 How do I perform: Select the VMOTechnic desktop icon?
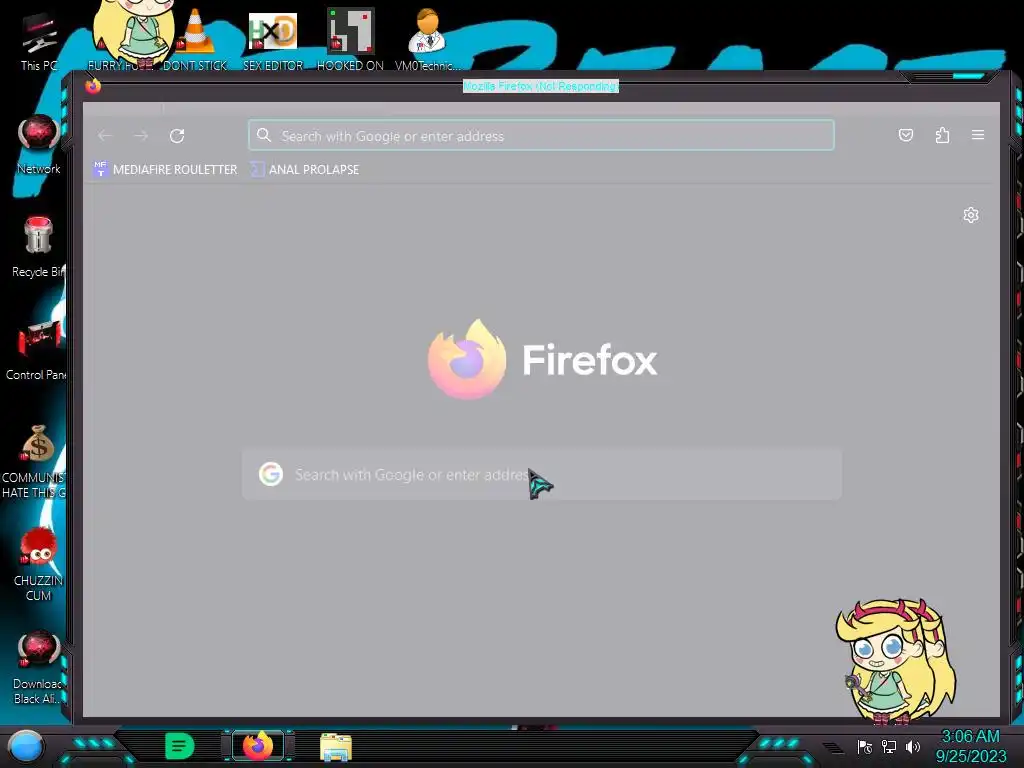(x=427, y=39)
